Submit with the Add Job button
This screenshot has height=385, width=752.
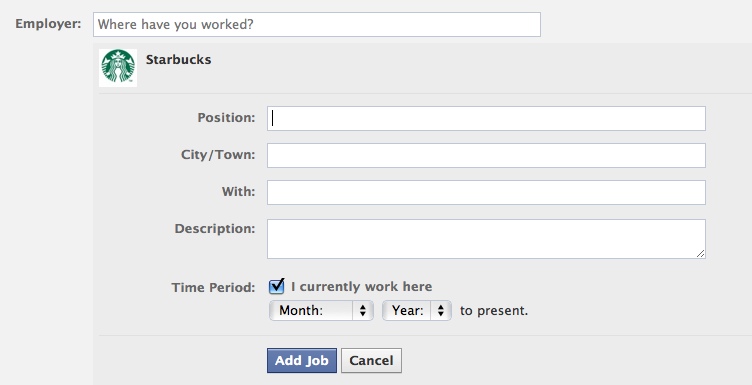[x=302, y=361]
